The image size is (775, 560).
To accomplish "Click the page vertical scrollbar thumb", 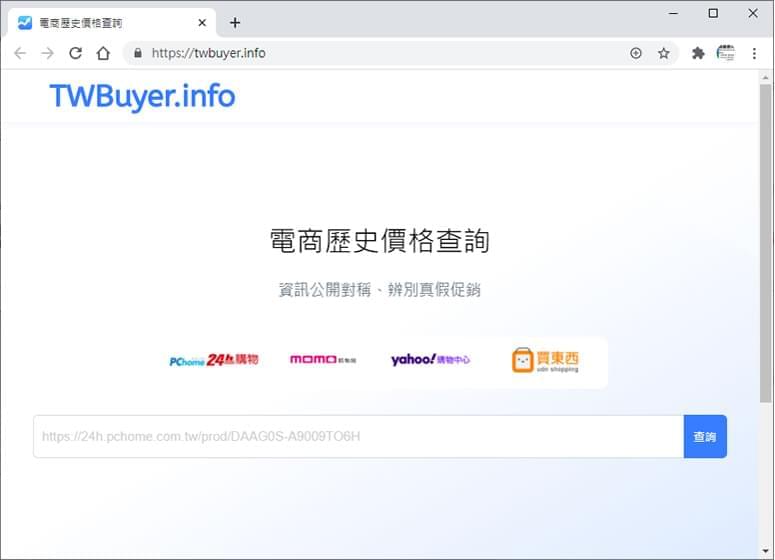I will point(766,243).
